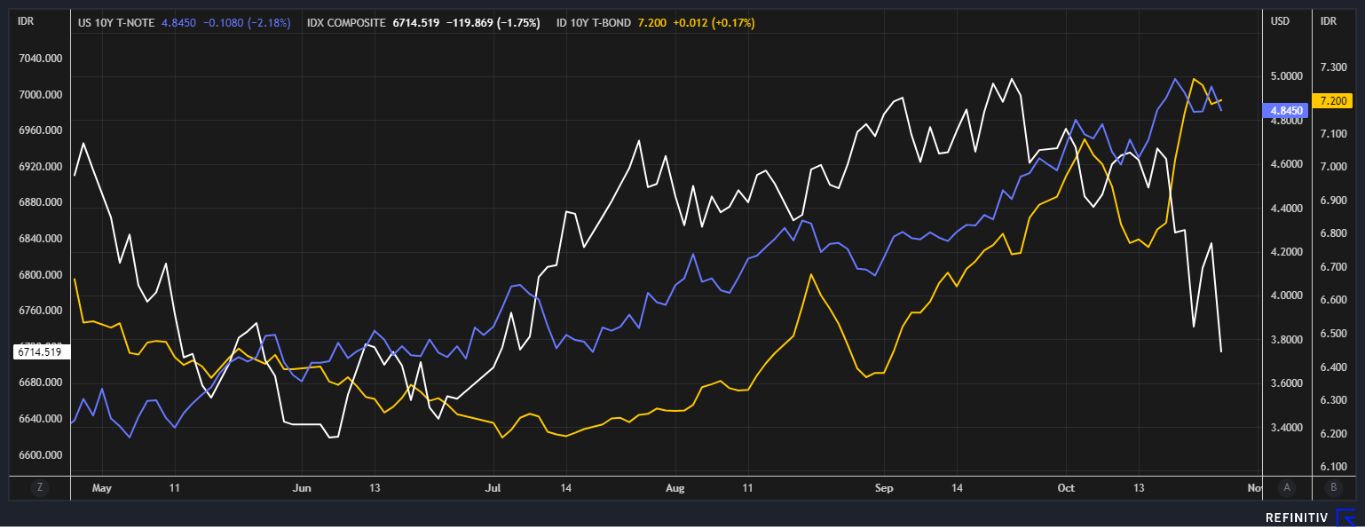The height and width of the screenshot is (527, 1365).
Task: Click 6880.000 on the left price axis
Action: 42,203
